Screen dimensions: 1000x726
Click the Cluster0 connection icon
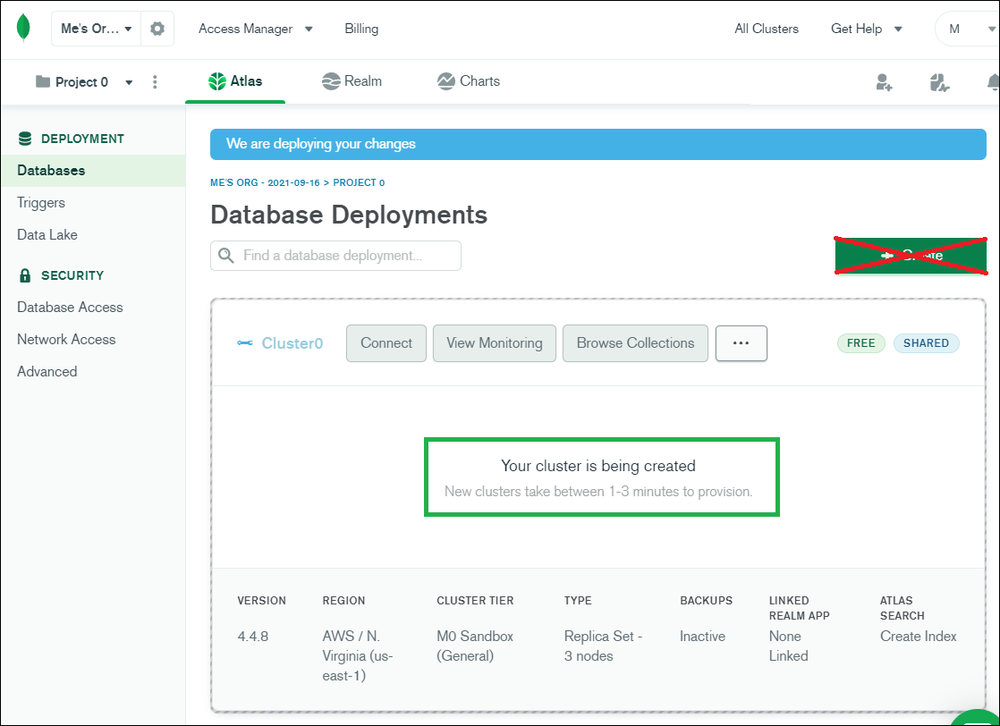coord(245,343)
